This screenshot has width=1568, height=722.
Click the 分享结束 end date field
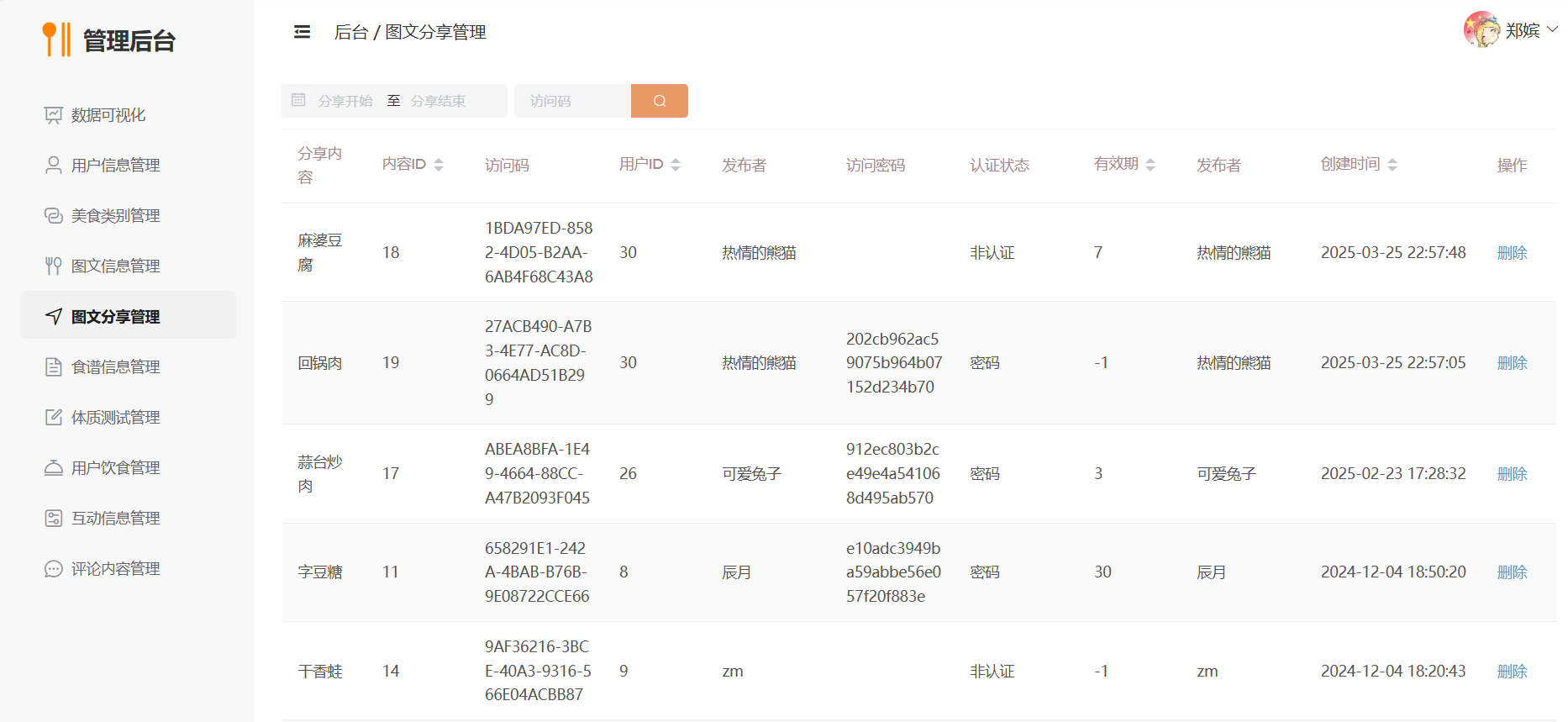pos(438,101)
